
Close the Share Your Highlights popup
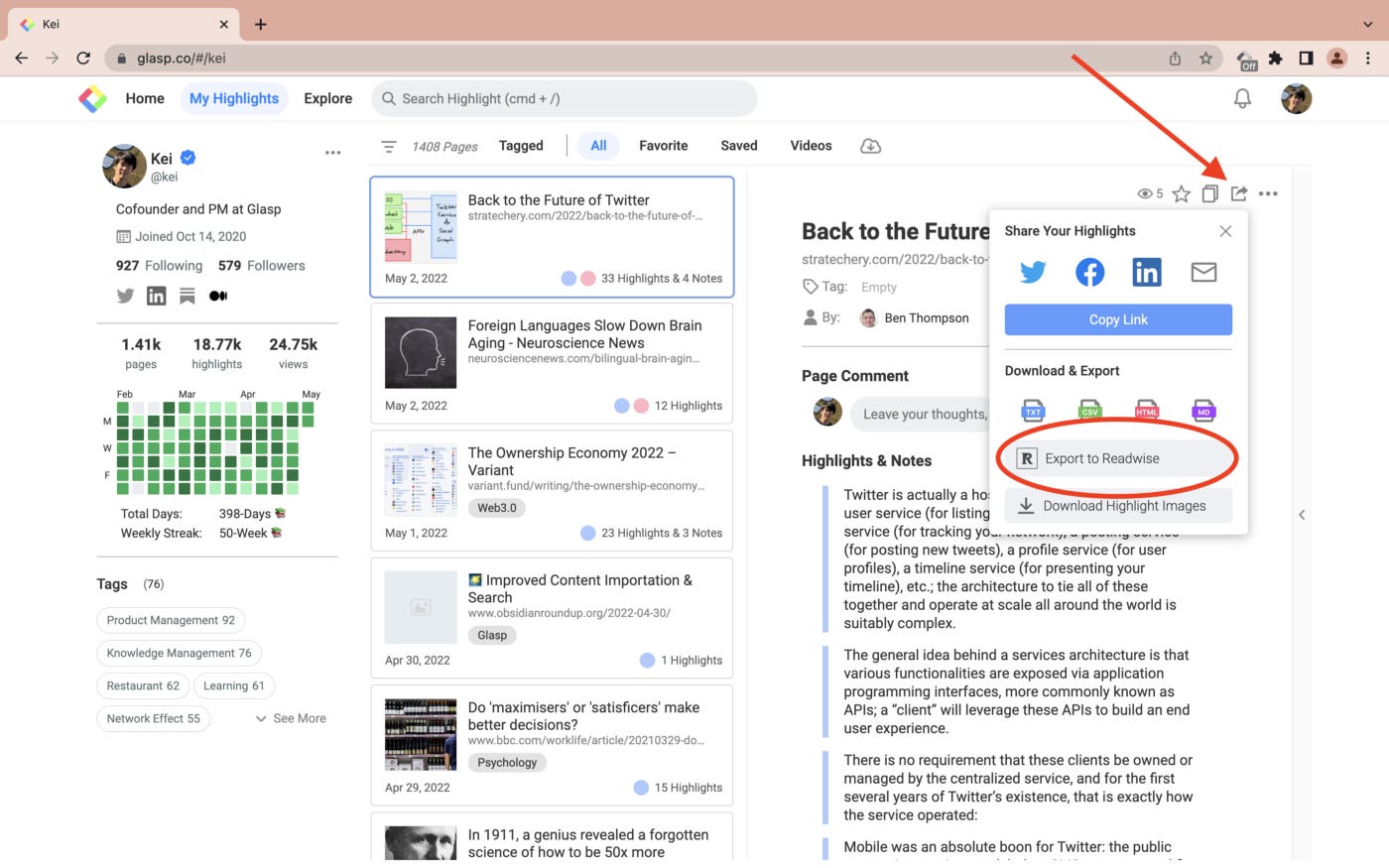tap(1225, 231)
